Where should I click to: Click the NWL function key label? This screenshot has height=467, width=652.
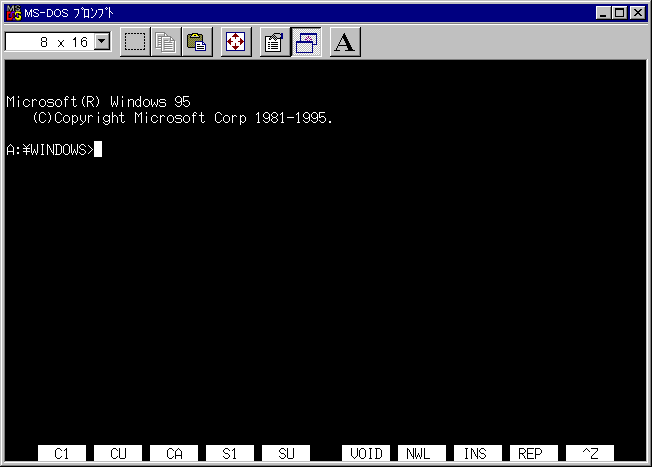[422, 453]
